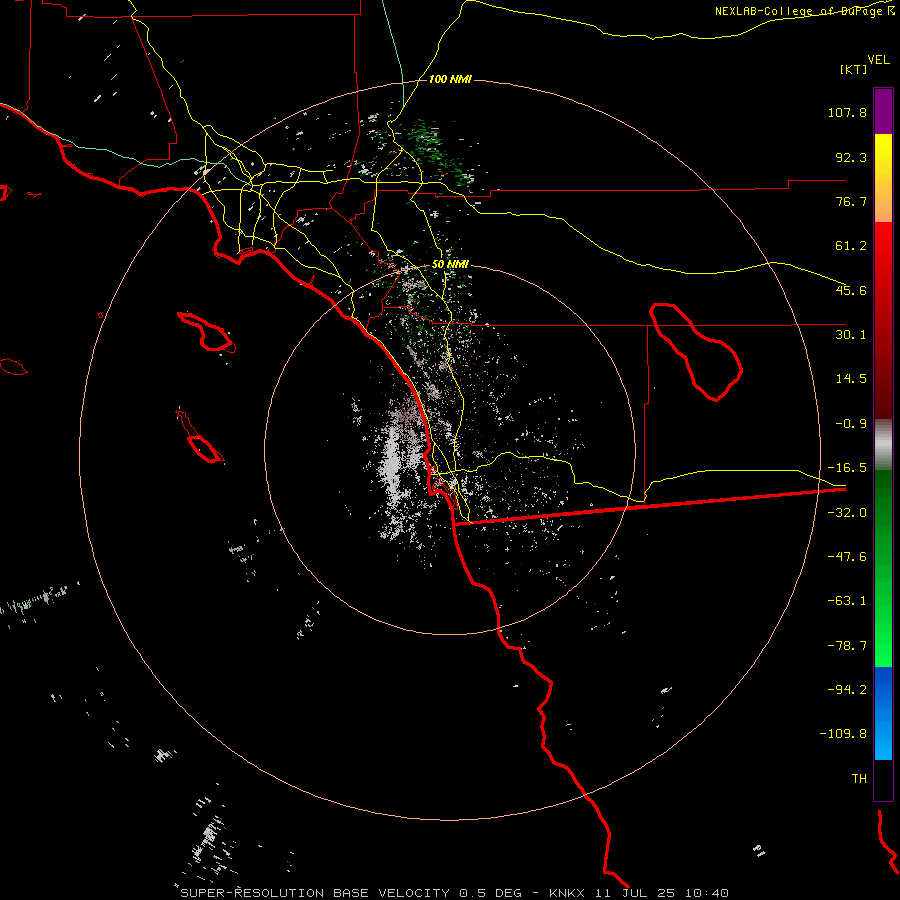Click the gray near-zero segment of the color bar

(883, 444)
